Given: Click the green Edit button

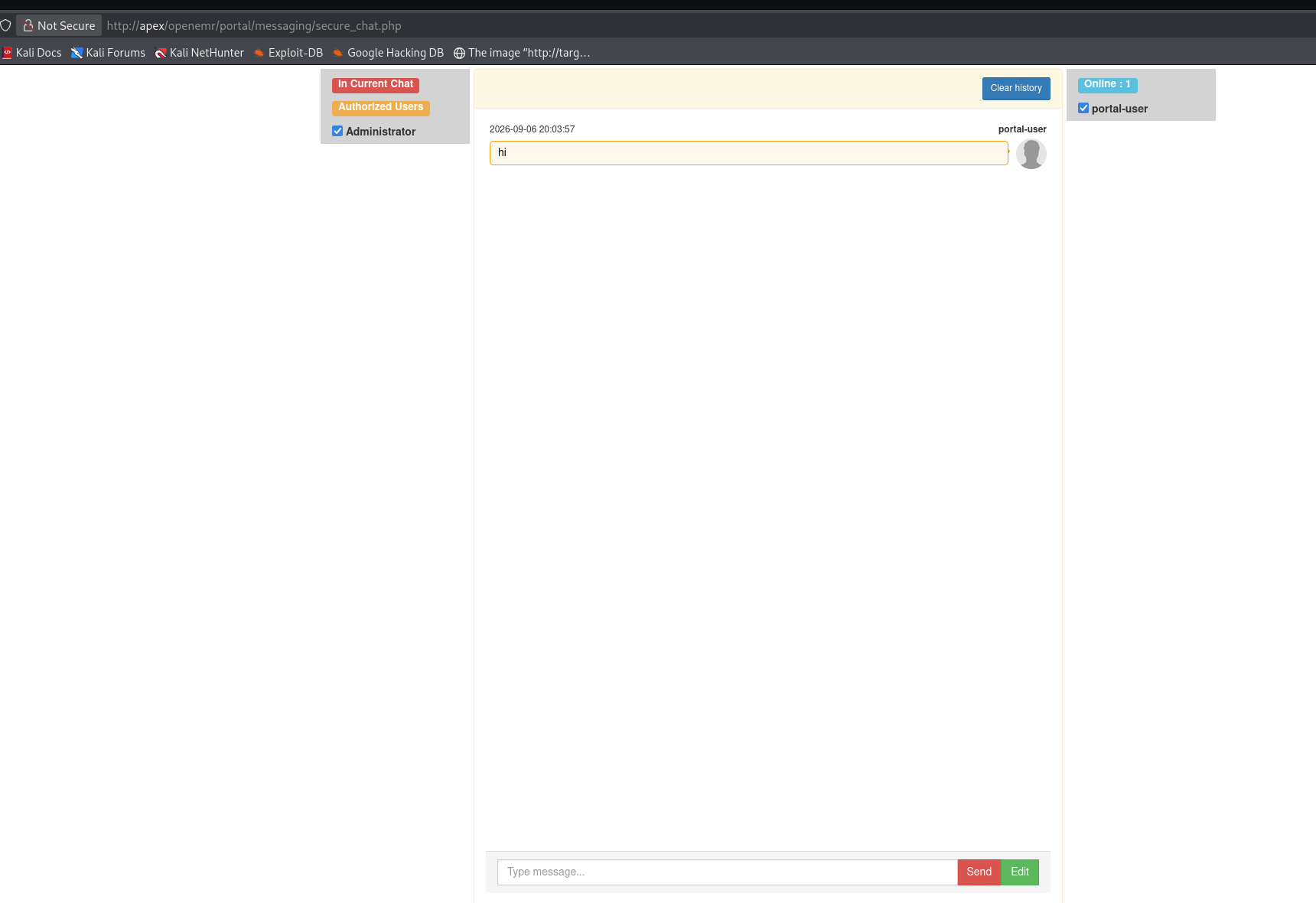Looking at the screenshot, I should click(1020, 872).
